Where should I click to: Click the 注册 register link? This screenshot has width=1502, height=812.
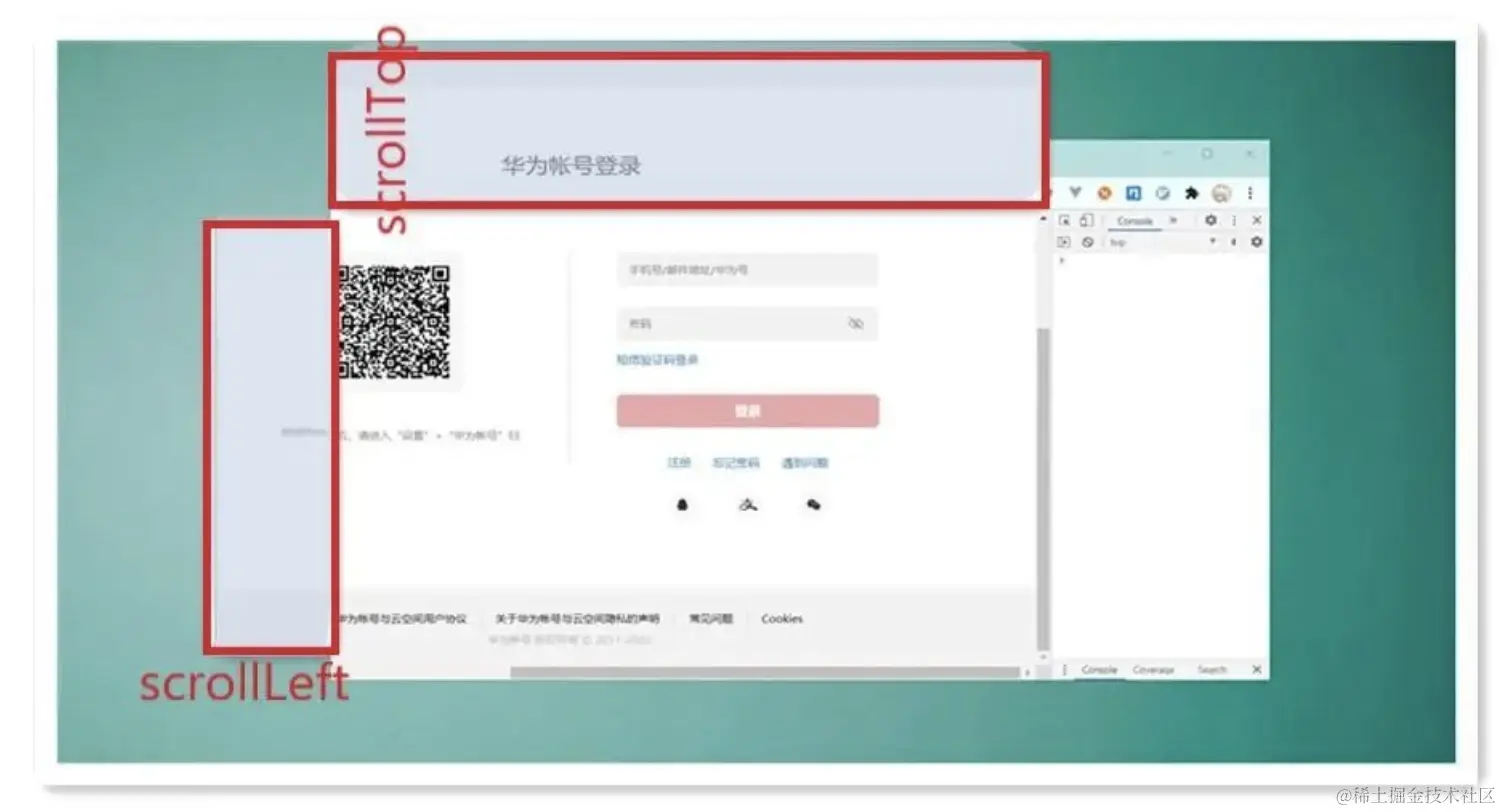[x=679, y=463]
